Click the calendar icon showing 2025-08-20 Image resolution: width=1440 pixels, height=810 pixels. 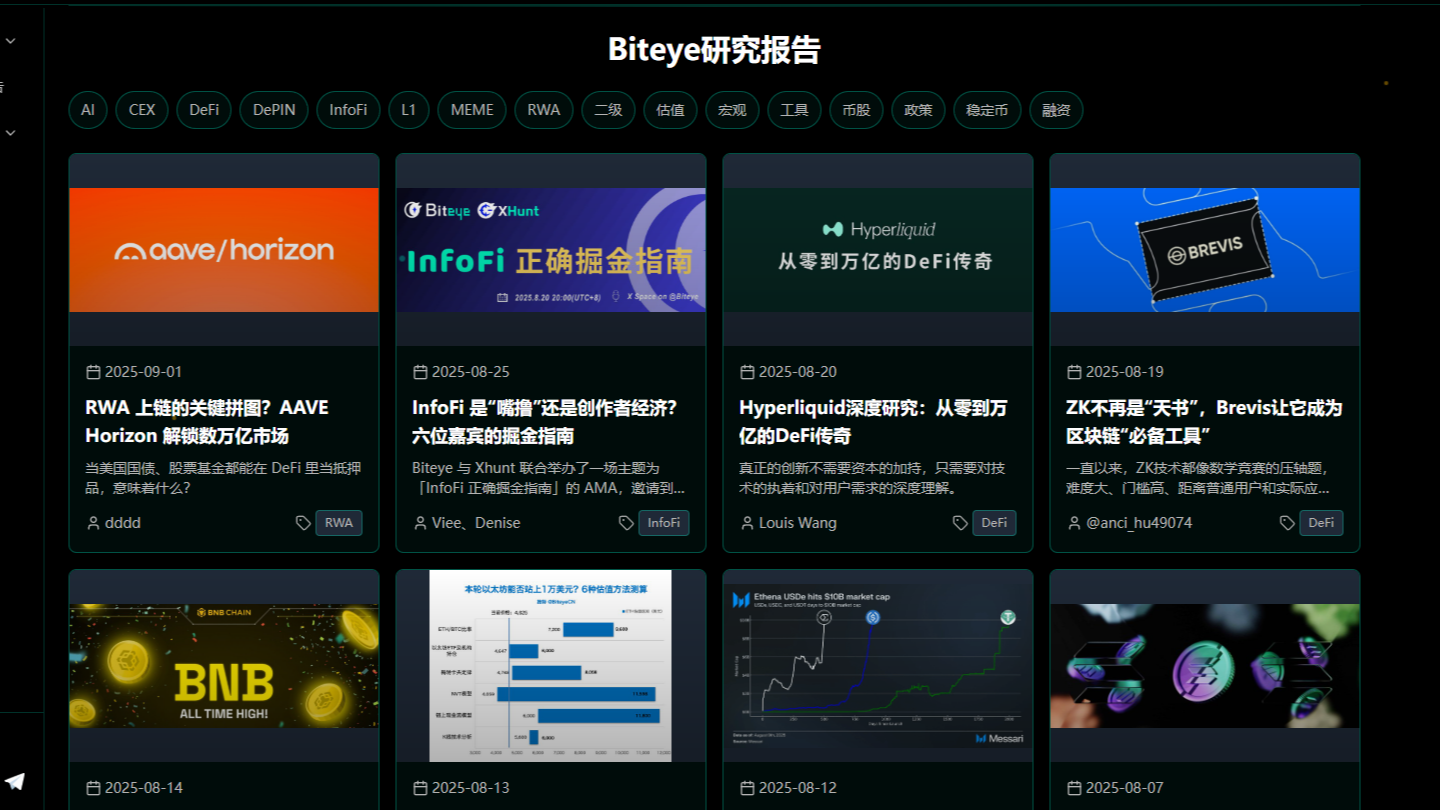coord(747,371)
